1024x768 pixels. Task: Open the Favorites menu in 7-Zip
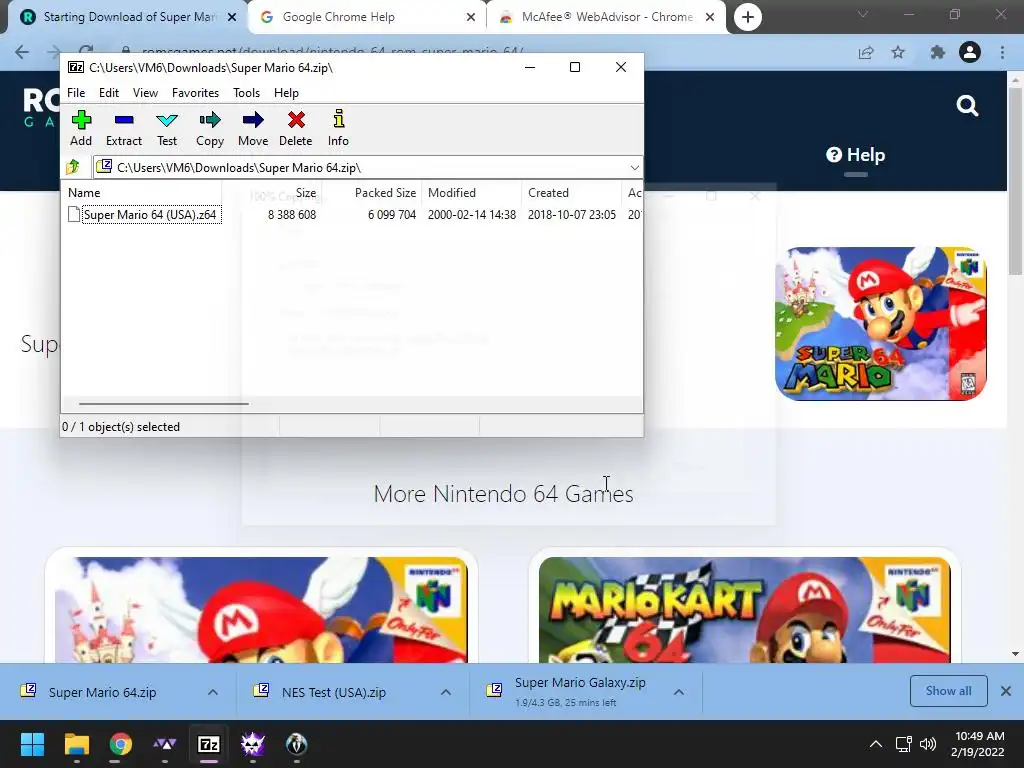[195, 93]
